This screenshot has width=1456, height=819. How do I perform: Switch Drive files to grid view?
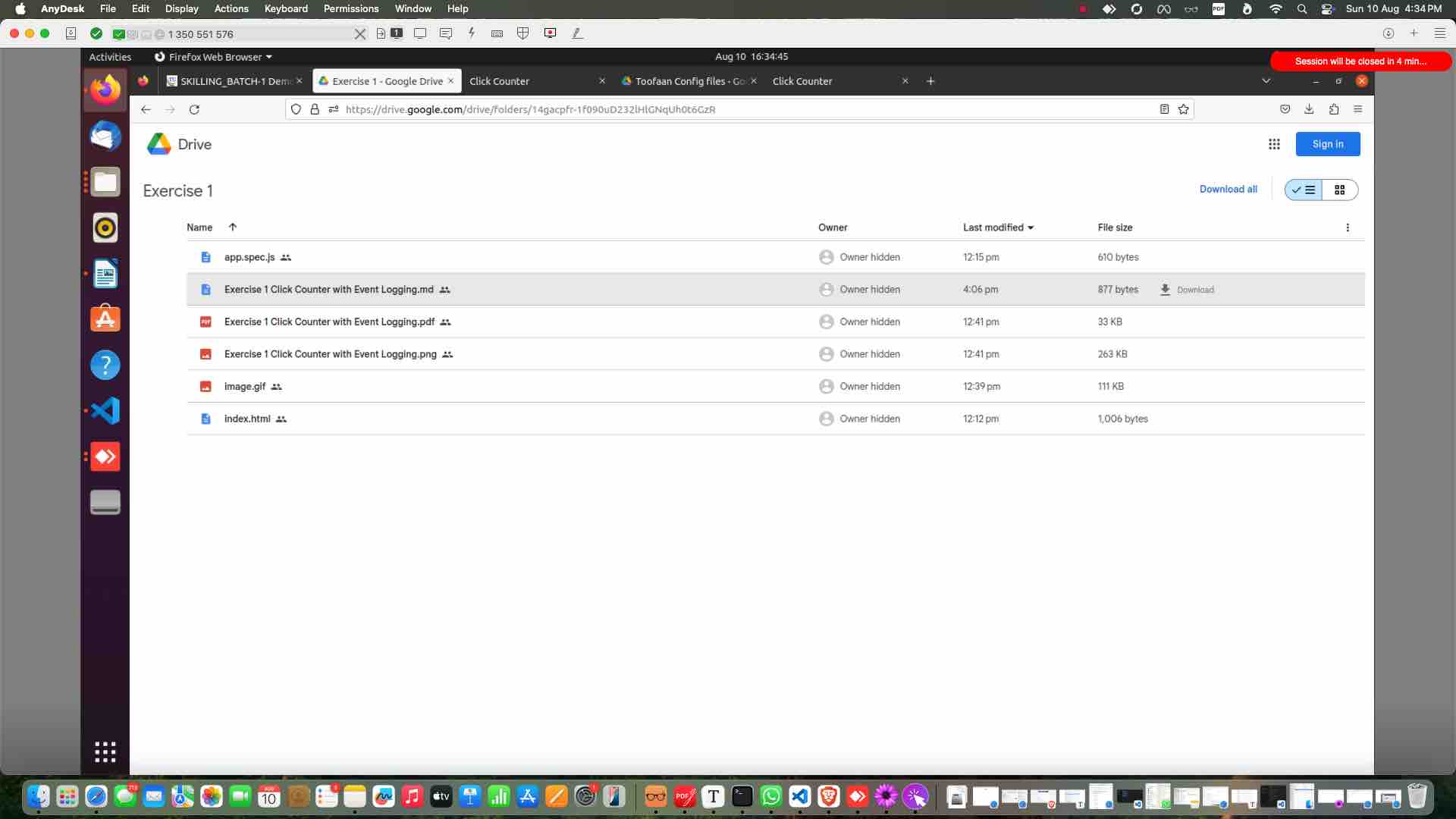pos(1340,190)
